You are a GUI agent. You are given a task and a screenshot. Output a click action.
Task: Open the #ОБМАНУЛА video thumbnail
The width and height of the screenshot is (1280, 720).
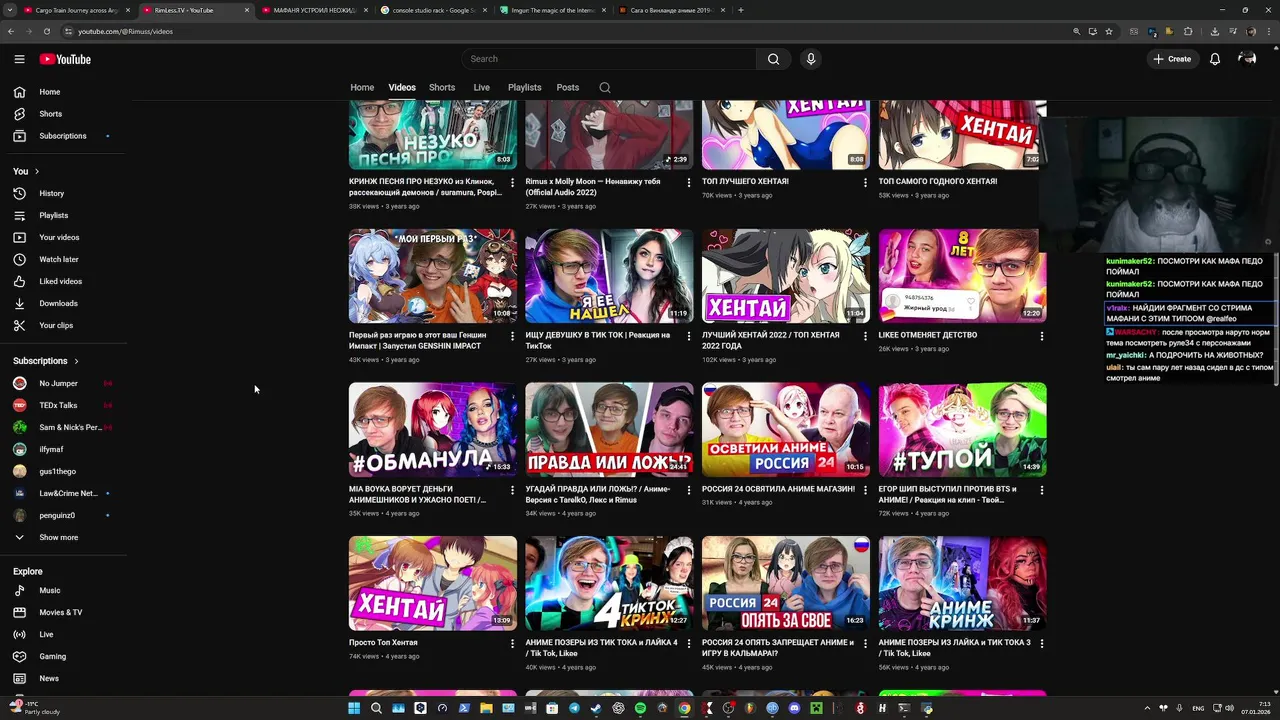tap(433, 429)
